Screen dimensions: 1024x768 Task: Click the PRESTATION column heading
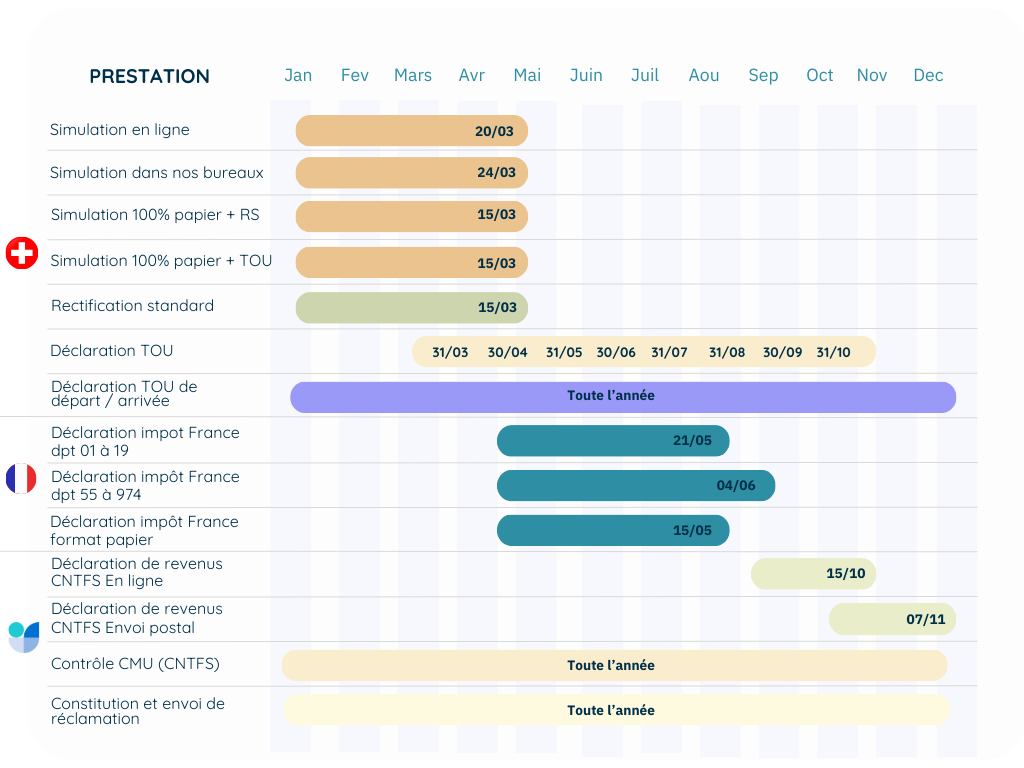(x=149, y=77)
